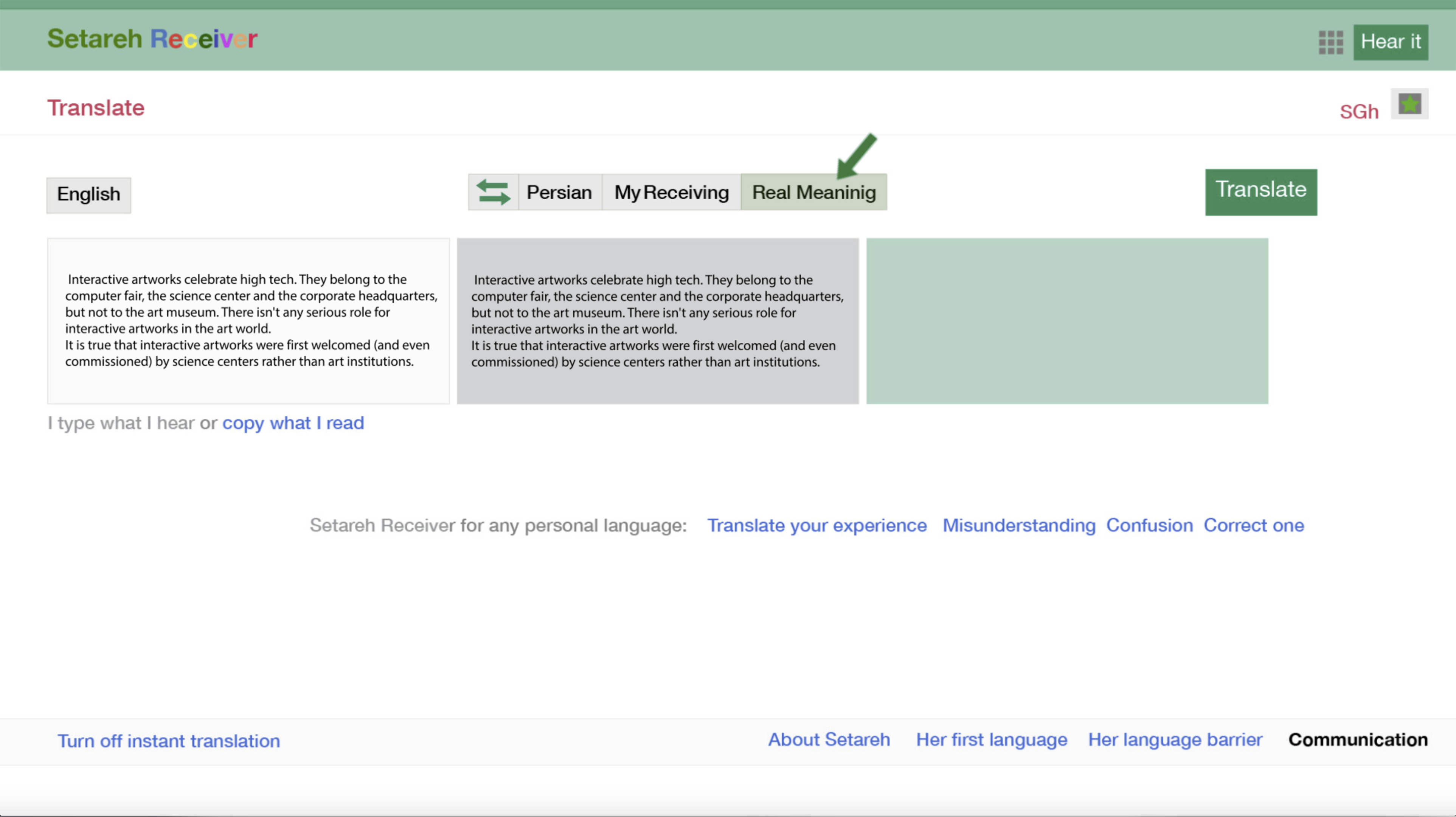This screenshot has height=817, width=1456.
Task: Open the apps grid icon
Action: coord(1330,42)
